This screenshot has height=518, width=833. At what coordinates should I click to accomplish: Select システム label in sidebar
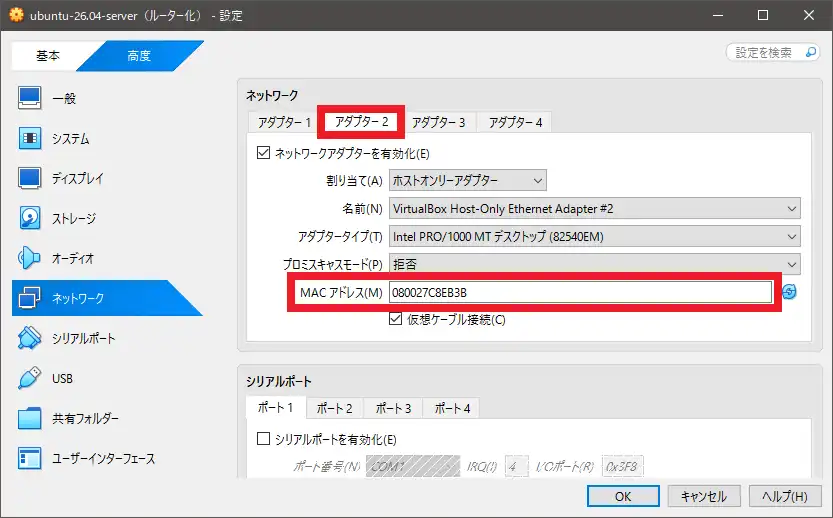pyautogui.click(x=71, y=139)
